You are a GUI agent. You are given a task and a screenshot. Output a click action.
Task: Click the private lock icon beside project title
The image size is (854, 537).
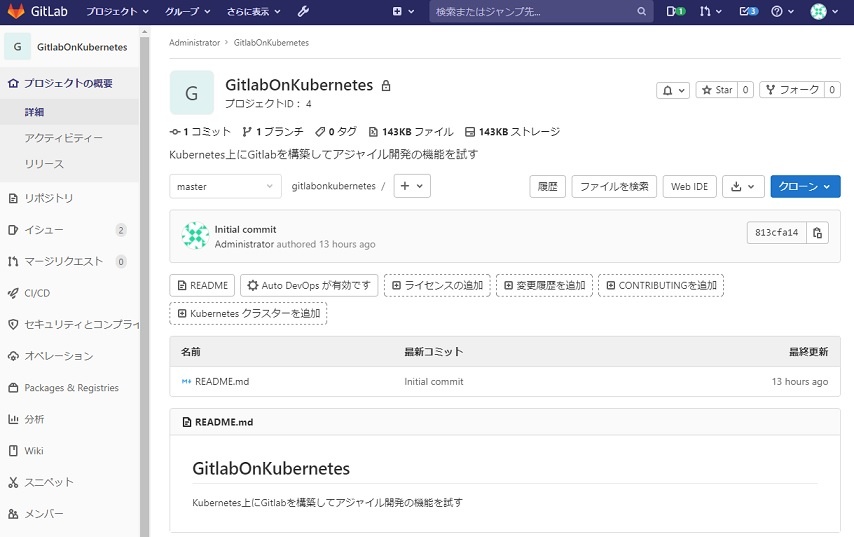pyautogui.click(x=386, y=86)
